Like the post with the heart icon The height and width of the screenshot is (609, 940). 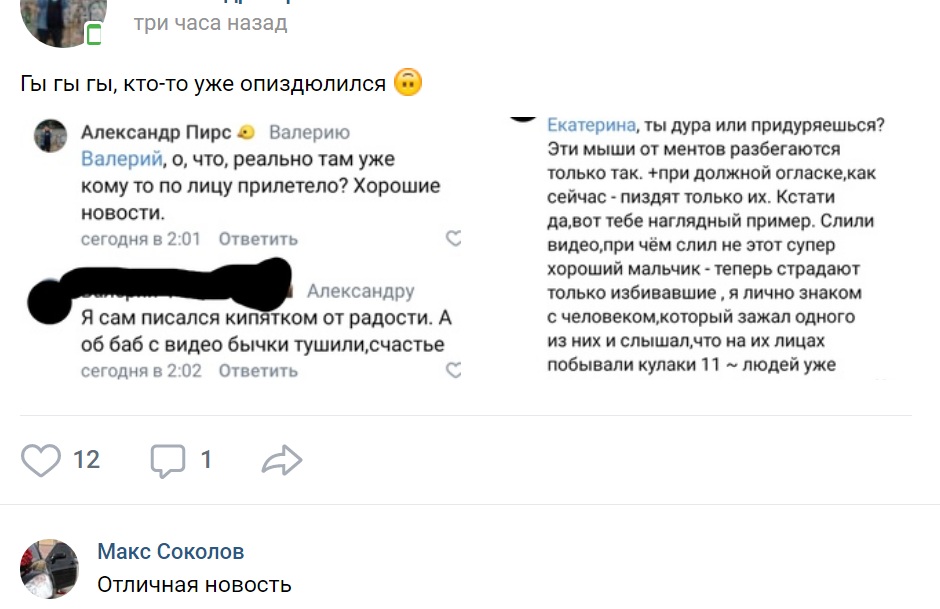(x=41, y=460)
